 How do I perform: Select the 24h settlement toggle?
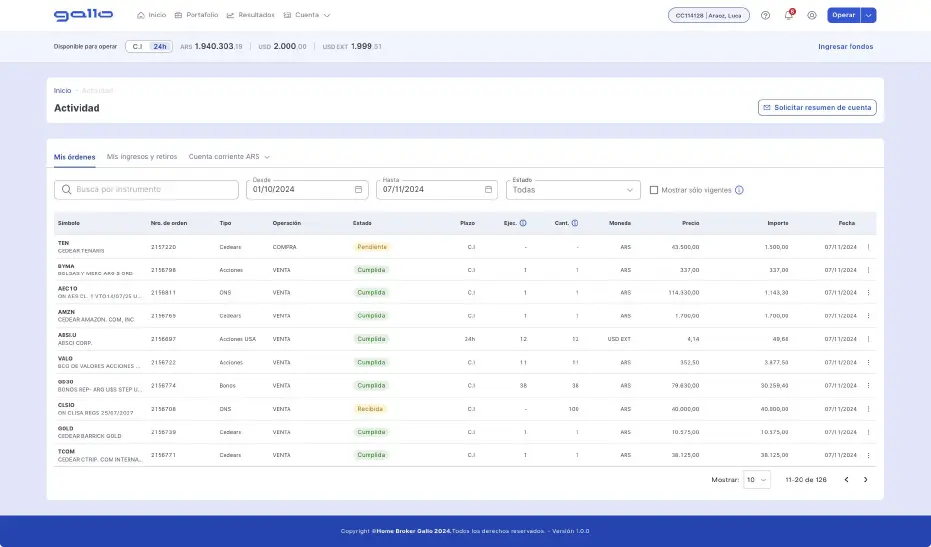[x=160, y=46]
